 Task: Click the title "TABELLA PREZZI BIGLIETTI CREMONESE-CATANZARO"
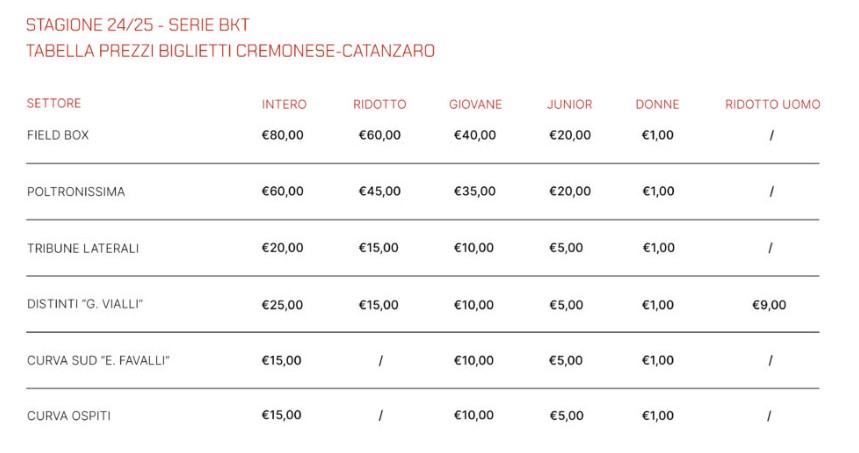[x=230, y=51]
